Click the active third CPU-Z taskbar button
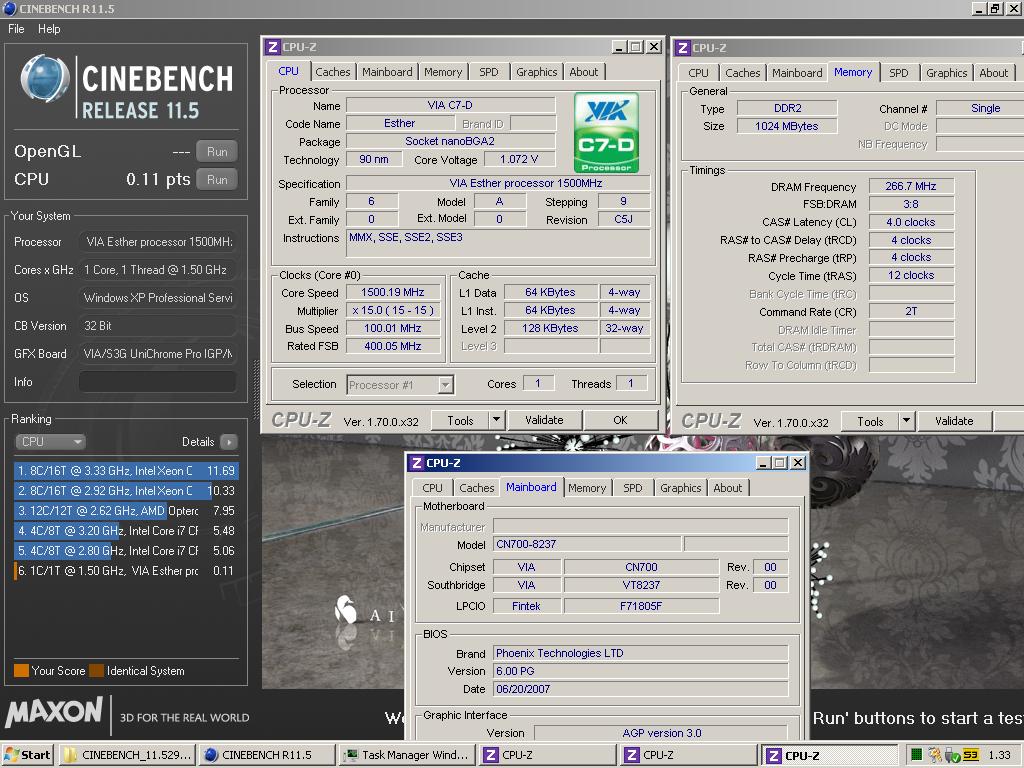This screenshot has height=768, width=1024. 829,756
